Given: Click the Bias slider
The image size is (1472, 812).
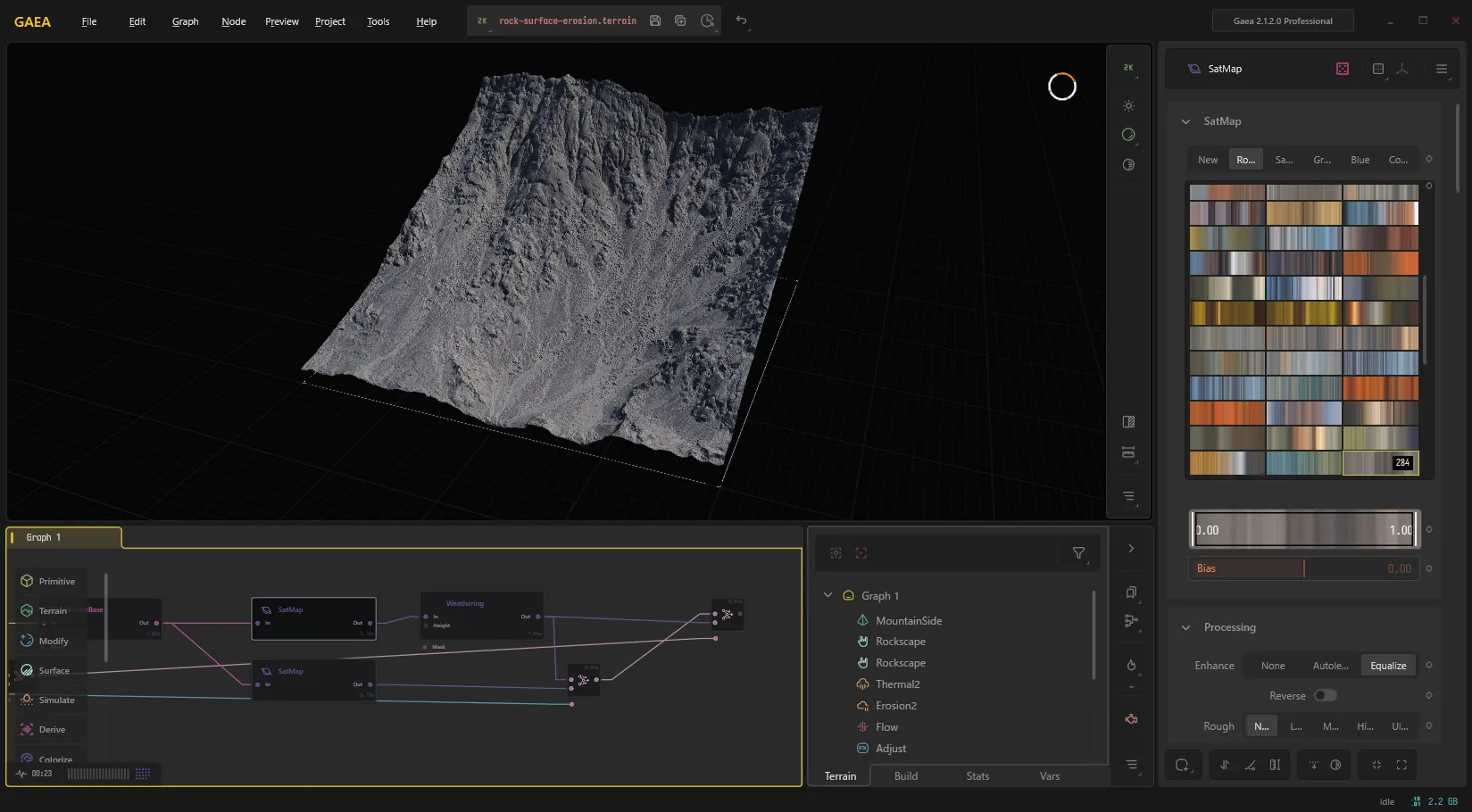Looking at the screenshot, I should (x=1303, y=568).
